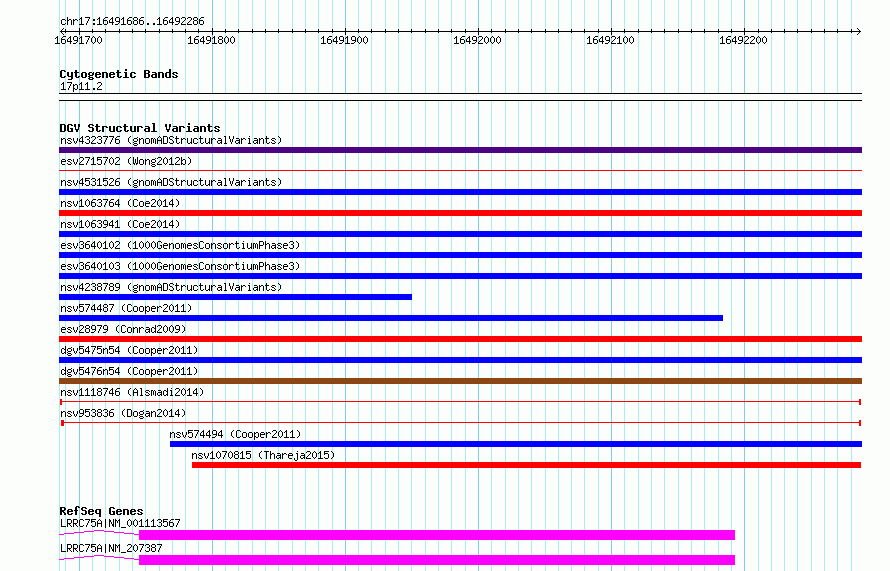The image size is (890, 571).
Task: Select the thin red nsv953836 variant line
Action: tap(460, 423)
